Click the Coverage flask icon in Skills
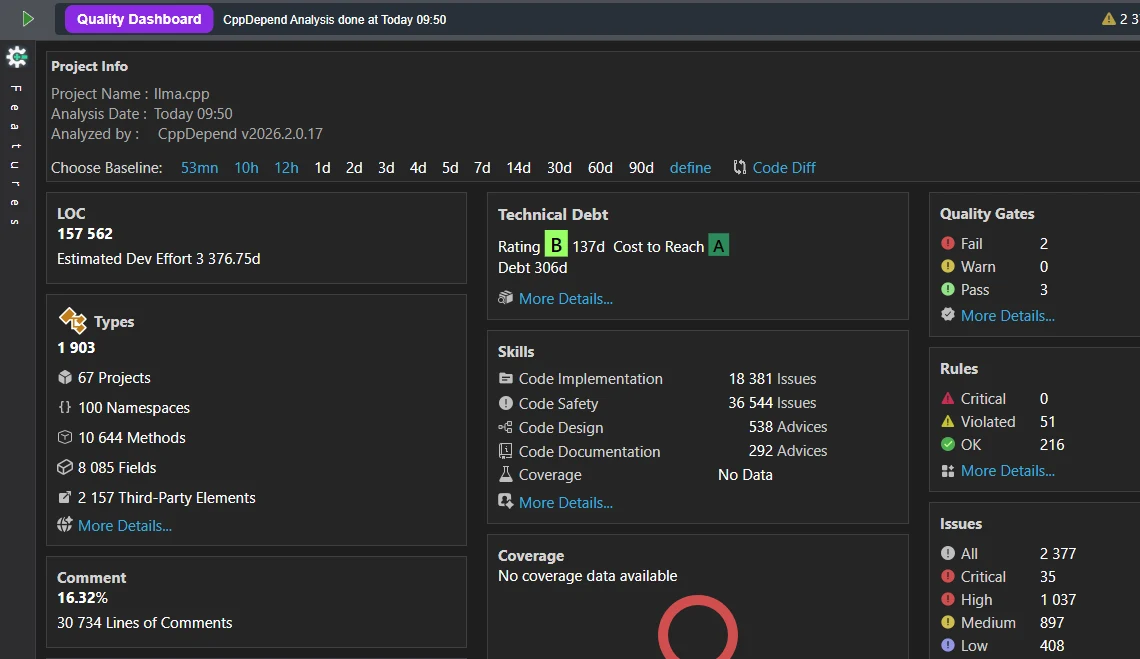 505,474
